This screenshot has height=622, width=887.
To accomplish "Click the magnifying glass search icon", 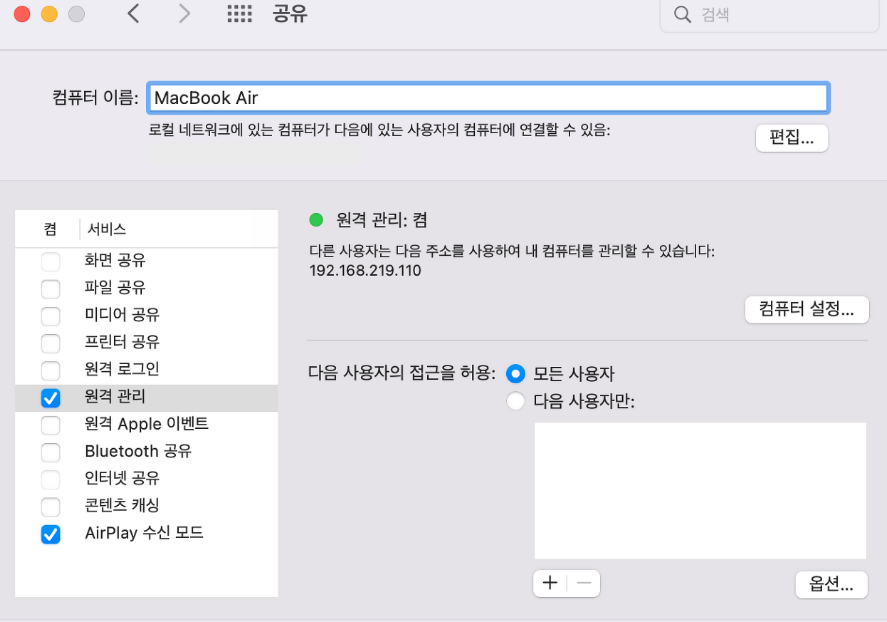I will click(x=682, y=14).
